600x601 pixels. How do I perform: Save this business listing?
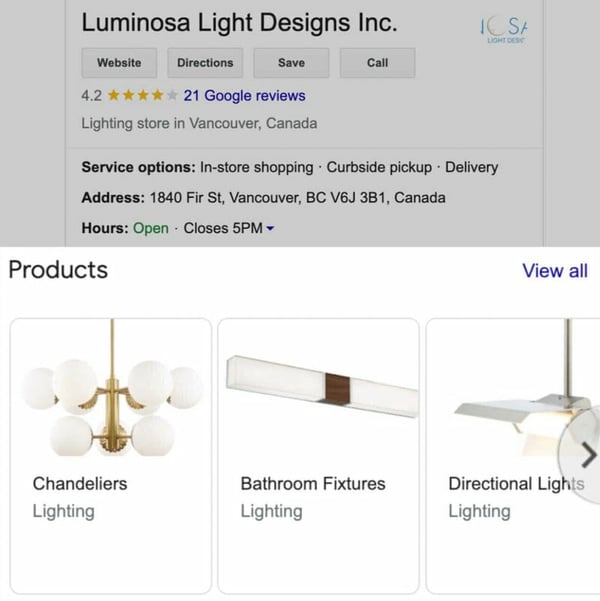[x=291, y=63]
